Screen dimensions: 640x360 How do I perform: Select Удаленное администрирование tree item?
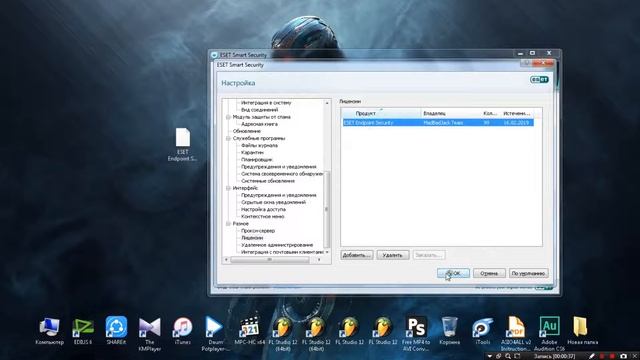coord(277,245)
